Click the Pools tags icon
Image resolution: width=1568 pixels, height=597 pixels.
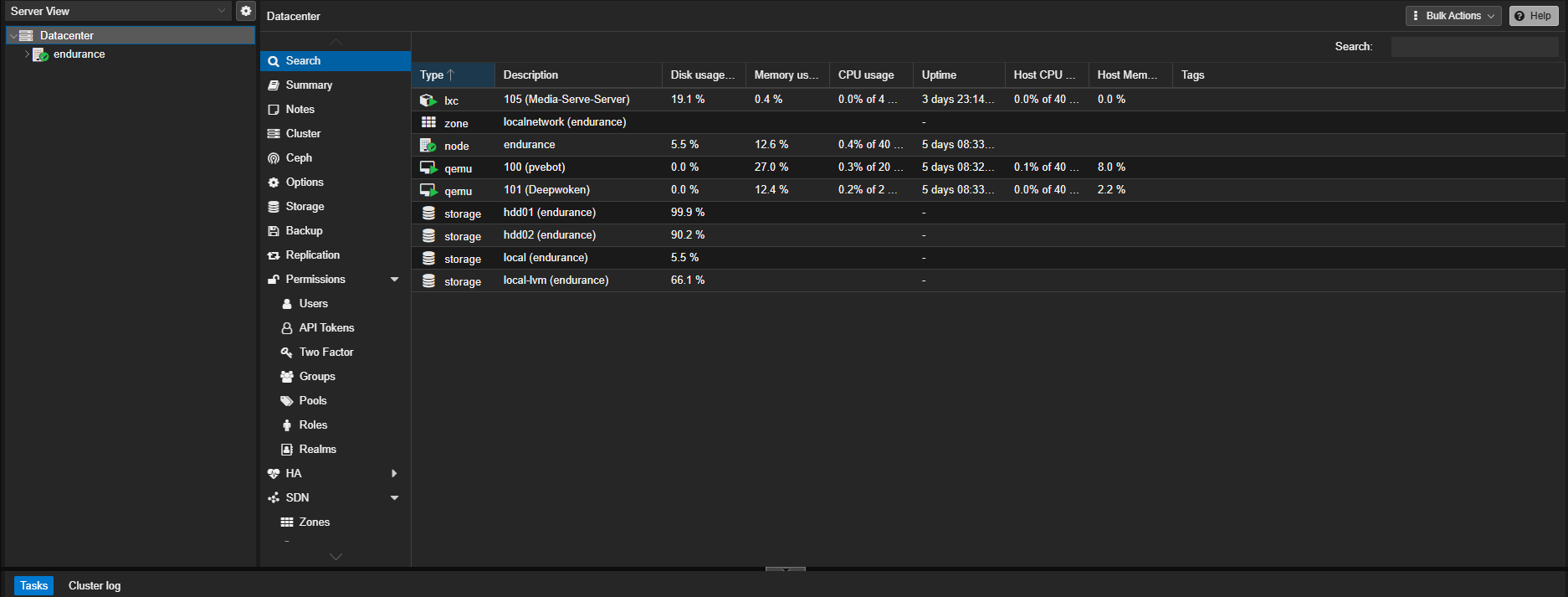pyautogui.click(x=287, y=401)
